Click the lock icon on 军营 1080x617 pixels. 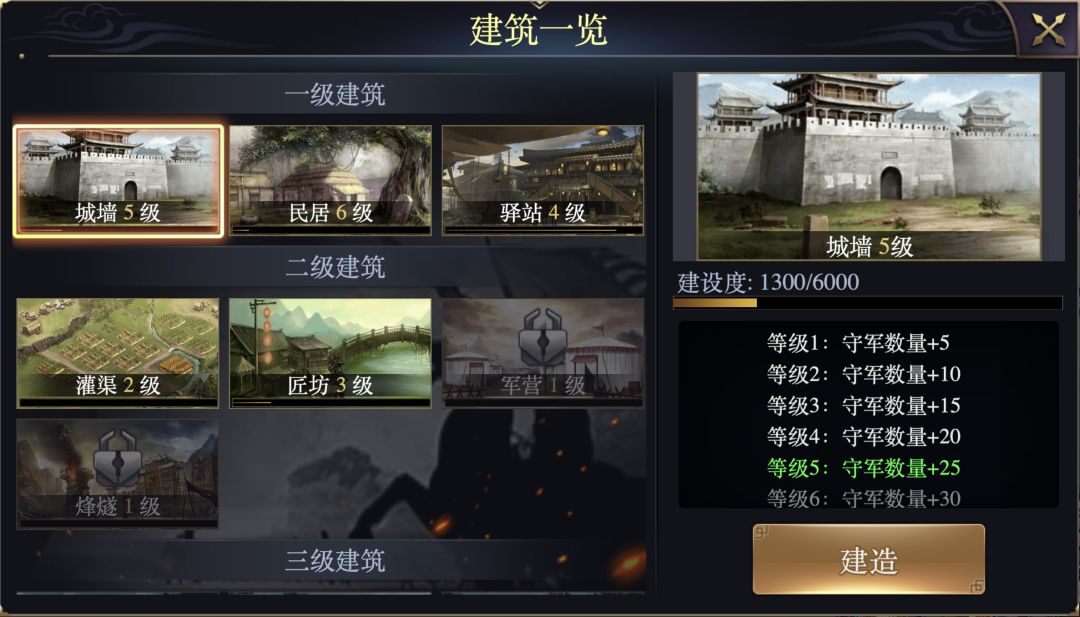(x=543, y=337)
